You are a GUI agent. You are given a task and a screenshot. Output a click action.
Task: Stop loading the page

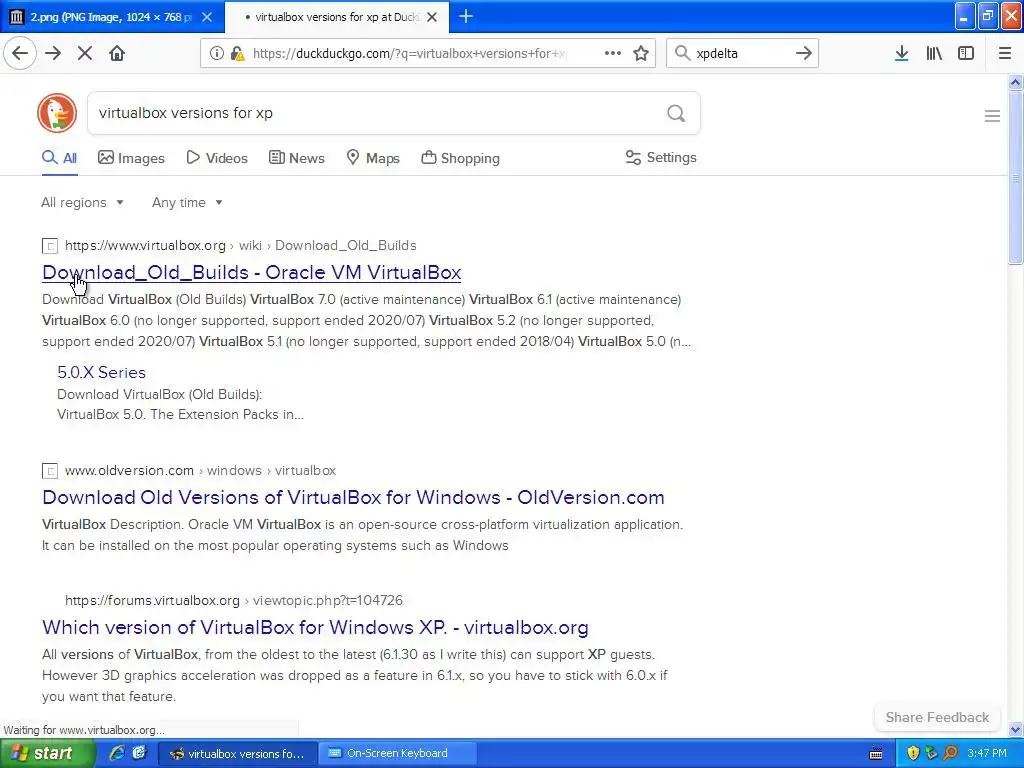point(85,53)
